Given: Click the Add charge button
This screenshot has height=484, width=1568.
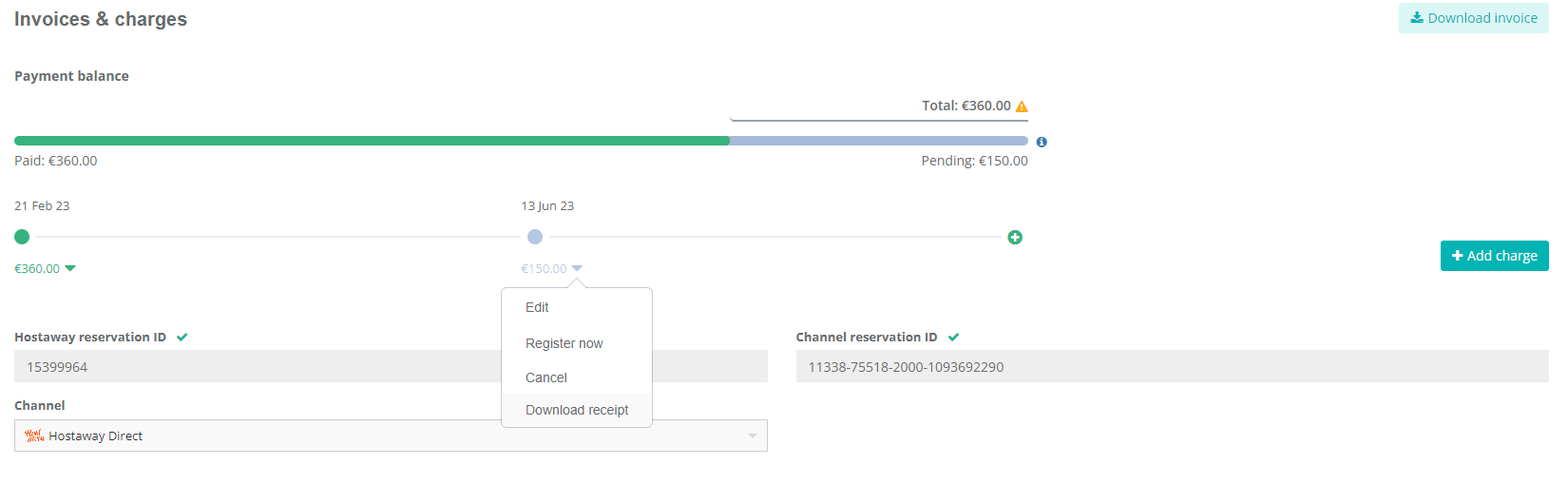Looking at the screenshot, I should [1495, 256].
